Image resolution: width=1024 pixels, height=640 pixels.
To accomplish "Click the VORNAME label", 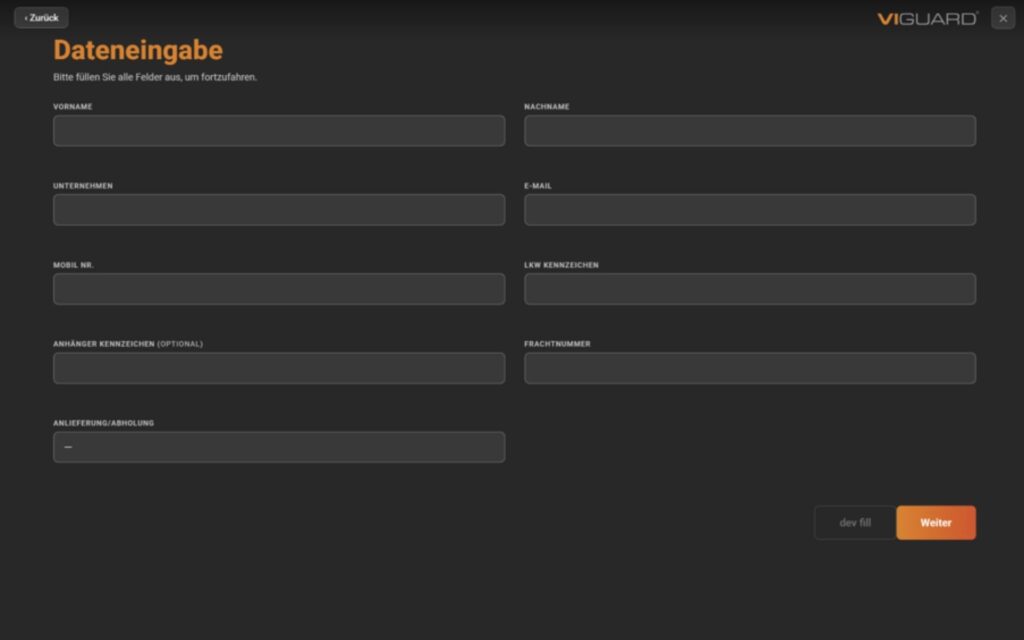I will click(x=72, y=106).
